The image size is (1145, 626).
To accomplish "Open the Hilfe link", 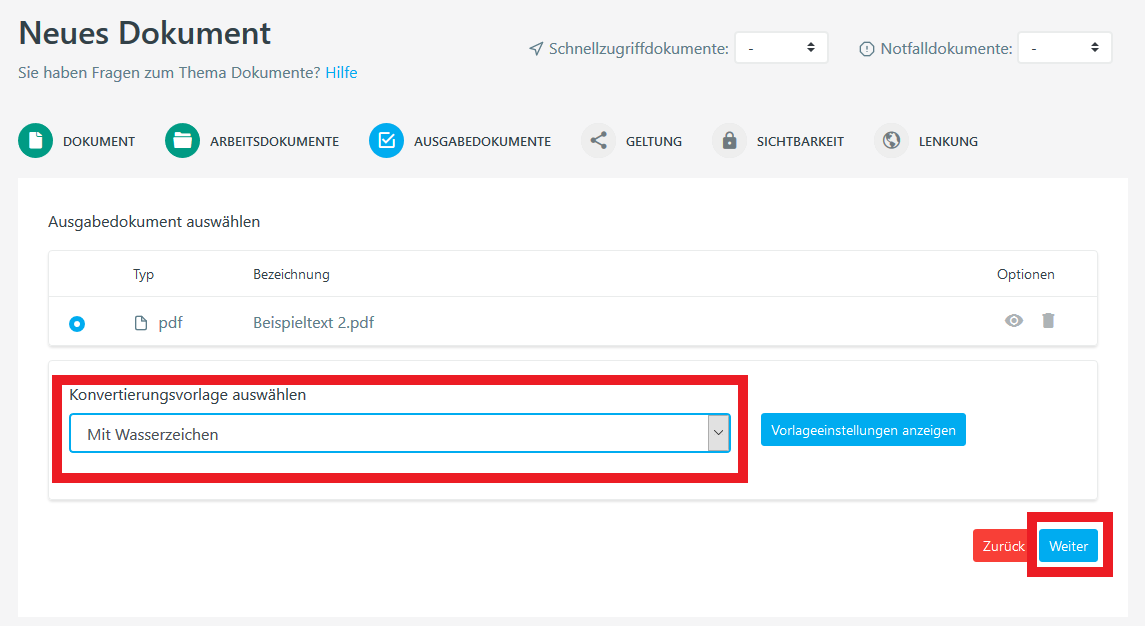I will click(x=341, y=73).
